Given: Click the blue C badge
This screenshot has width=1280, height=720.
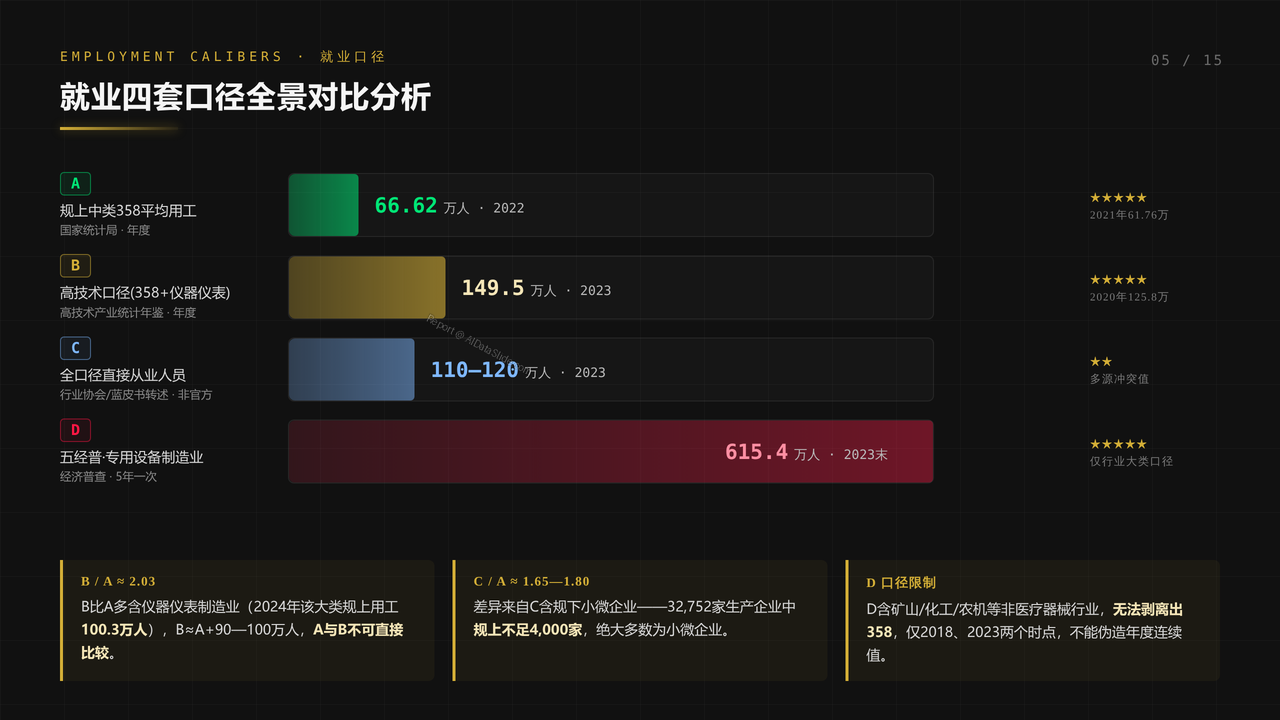Looking at the screenshot, I should (x=75, y=348).
